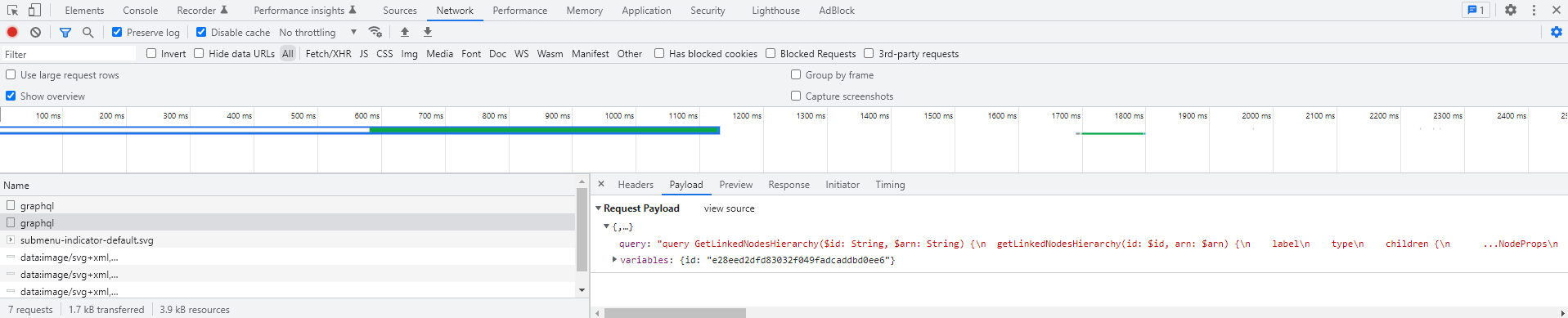Open the Memory panel
This screenshot has height=318, width=1568.
[x=585, y=11]
